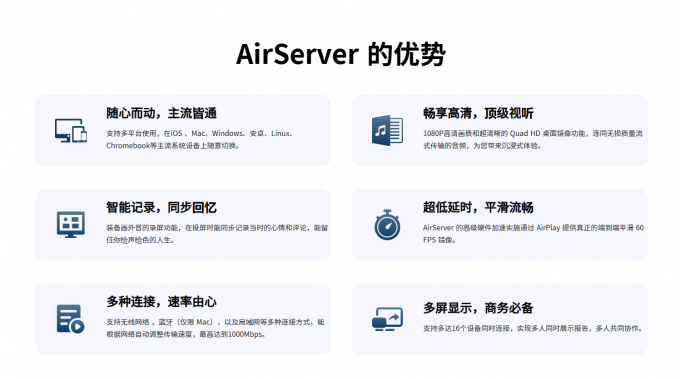Click the stopwatch low-latency icon
The image size is (680, 379).
(387, 225)
